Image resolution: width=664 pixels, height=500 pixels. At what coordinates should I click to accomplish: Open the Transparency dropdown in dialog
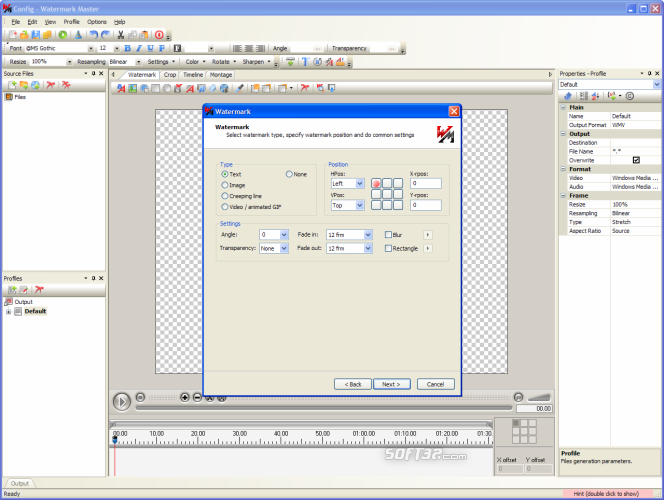284,249
